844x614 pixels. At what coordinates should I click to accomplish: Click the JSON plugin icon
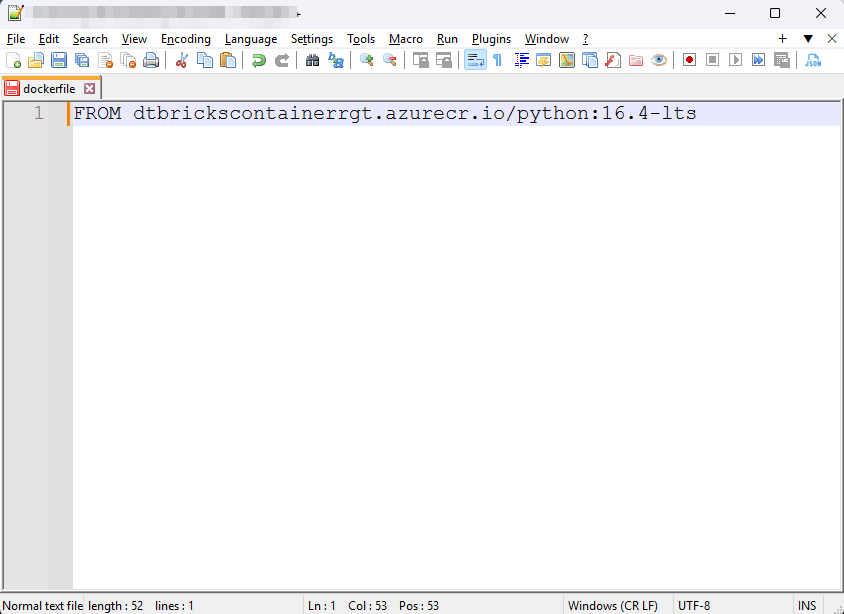click(813, 60)
